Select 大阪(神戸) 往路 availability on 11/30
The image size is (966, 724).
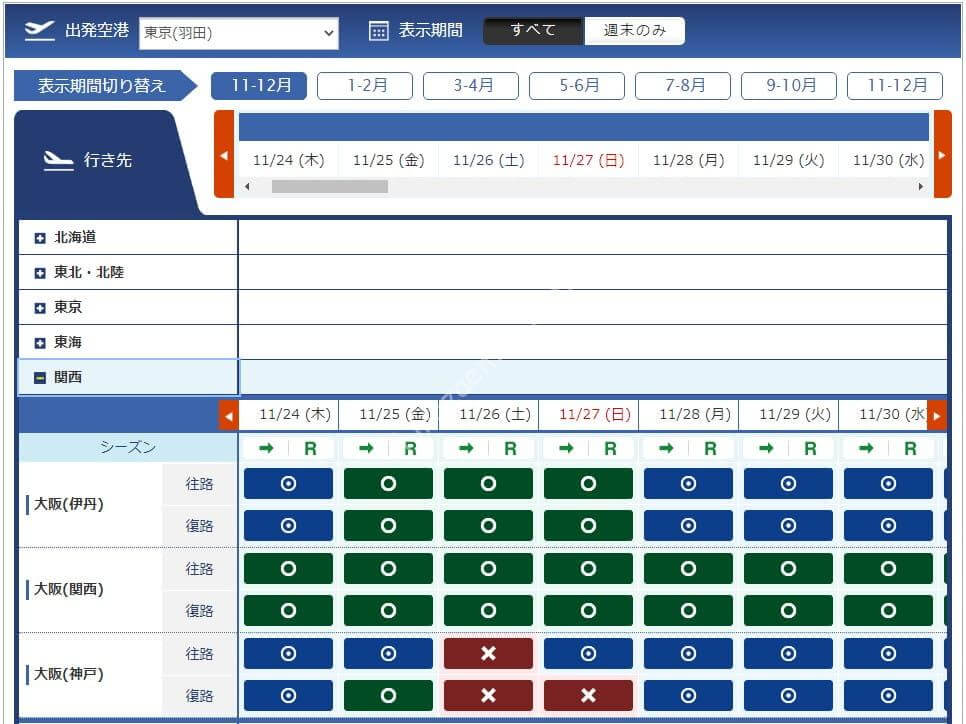click(x=888, y=653)
